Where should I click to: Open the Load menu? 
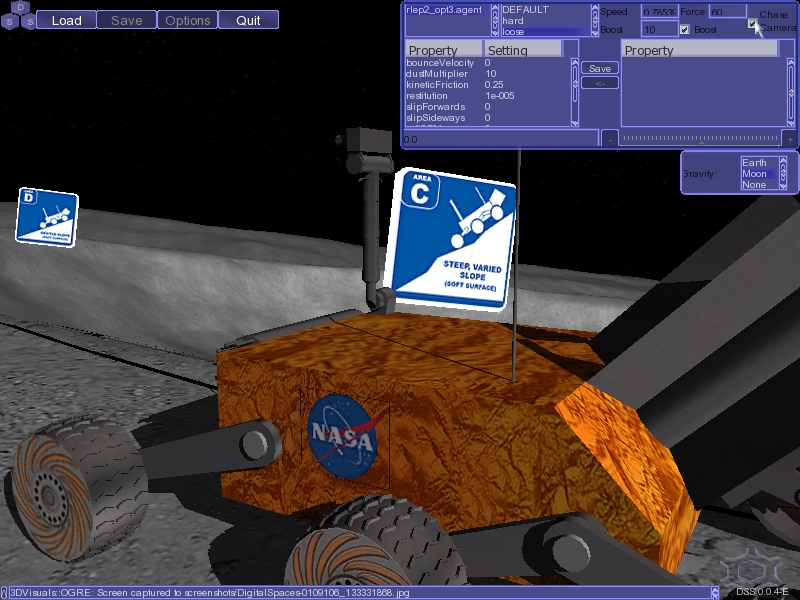[x=66, y=20]
